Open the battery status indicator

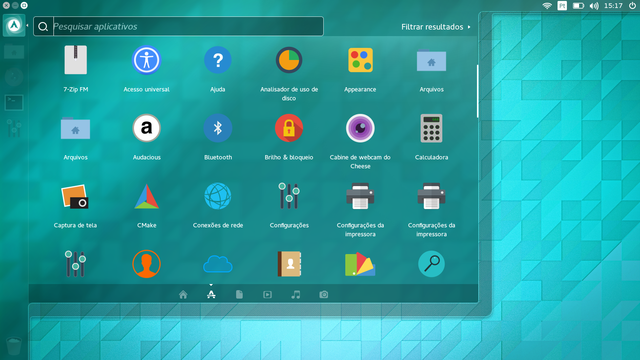[x=578, y=6]
